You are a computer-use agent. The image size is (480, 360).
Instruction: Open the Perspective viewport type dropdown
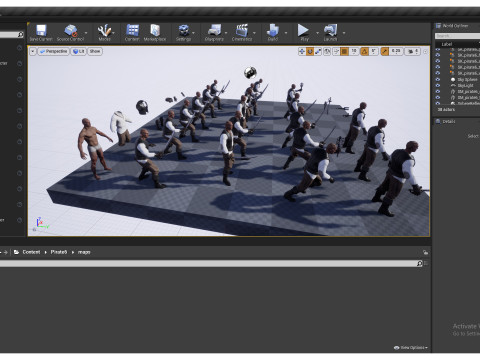(x=53, y=51)
